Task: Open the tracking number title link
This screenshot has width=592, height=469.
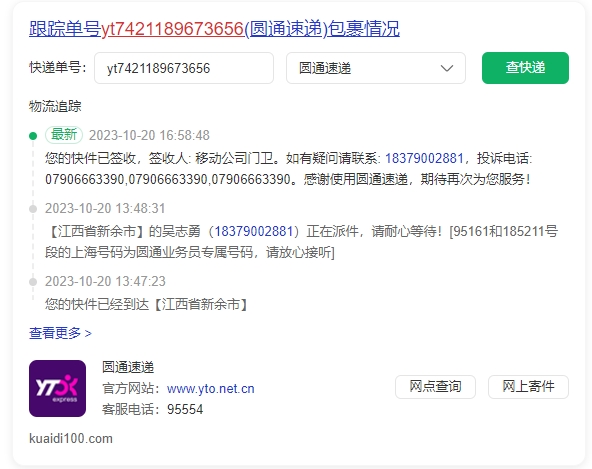Action: [214, 29]
